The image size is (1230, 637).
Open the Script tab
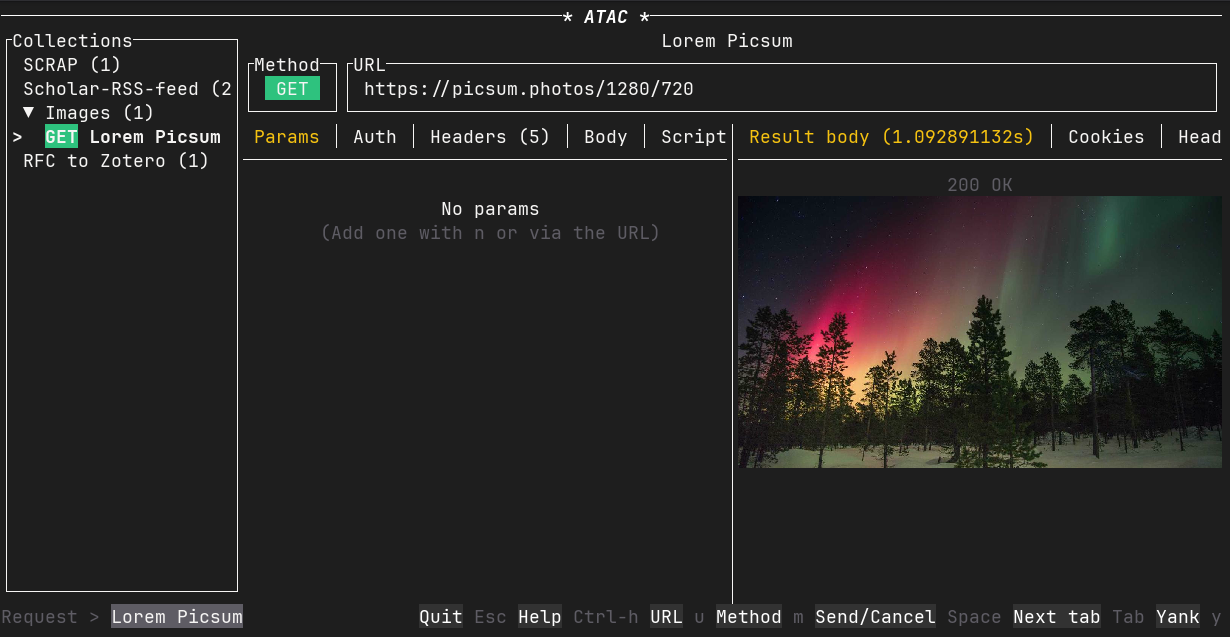tap(694, 137)
